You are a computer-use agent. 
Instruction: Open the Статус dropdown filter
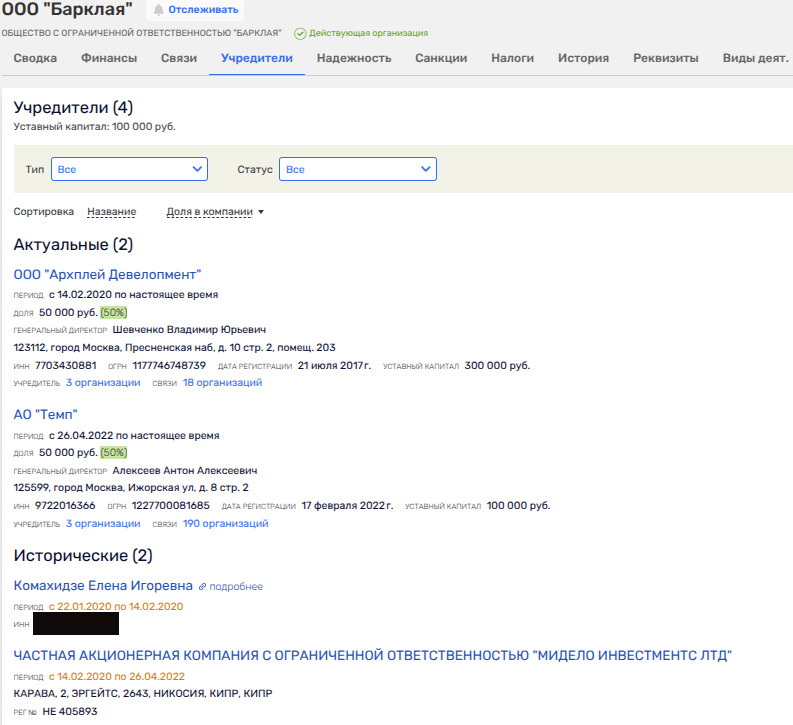[357, 170]
